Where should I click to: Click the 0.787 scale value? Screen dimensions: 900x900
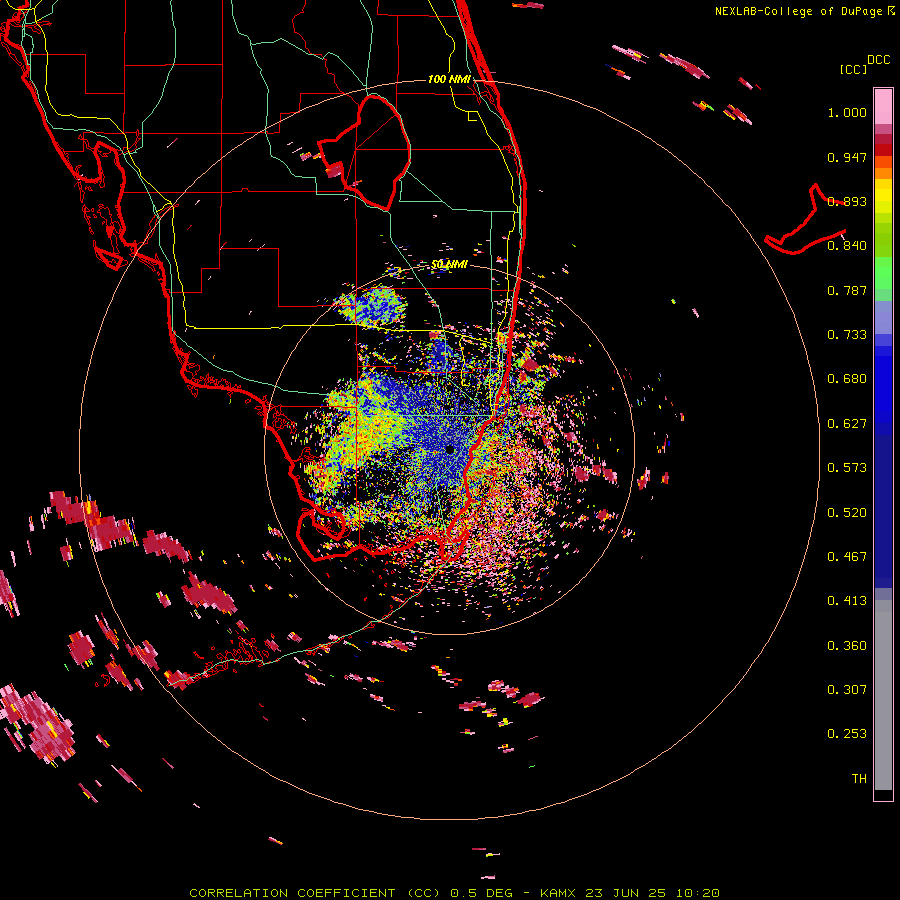pos(847,290)
